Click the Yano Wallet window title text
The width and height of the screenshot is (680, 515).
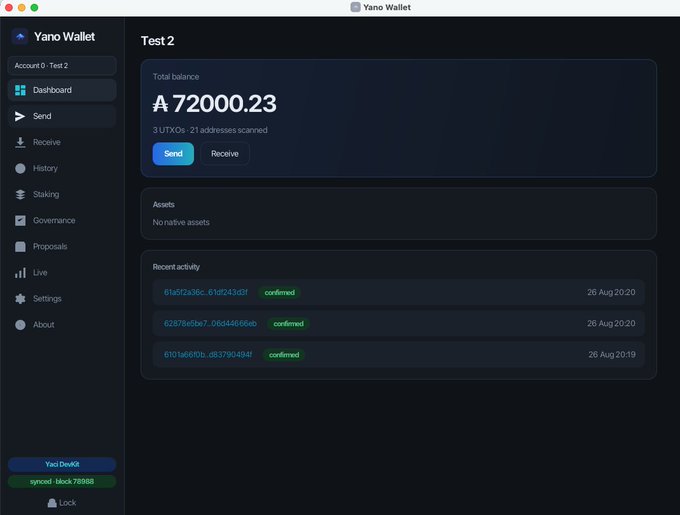[387, 7]
